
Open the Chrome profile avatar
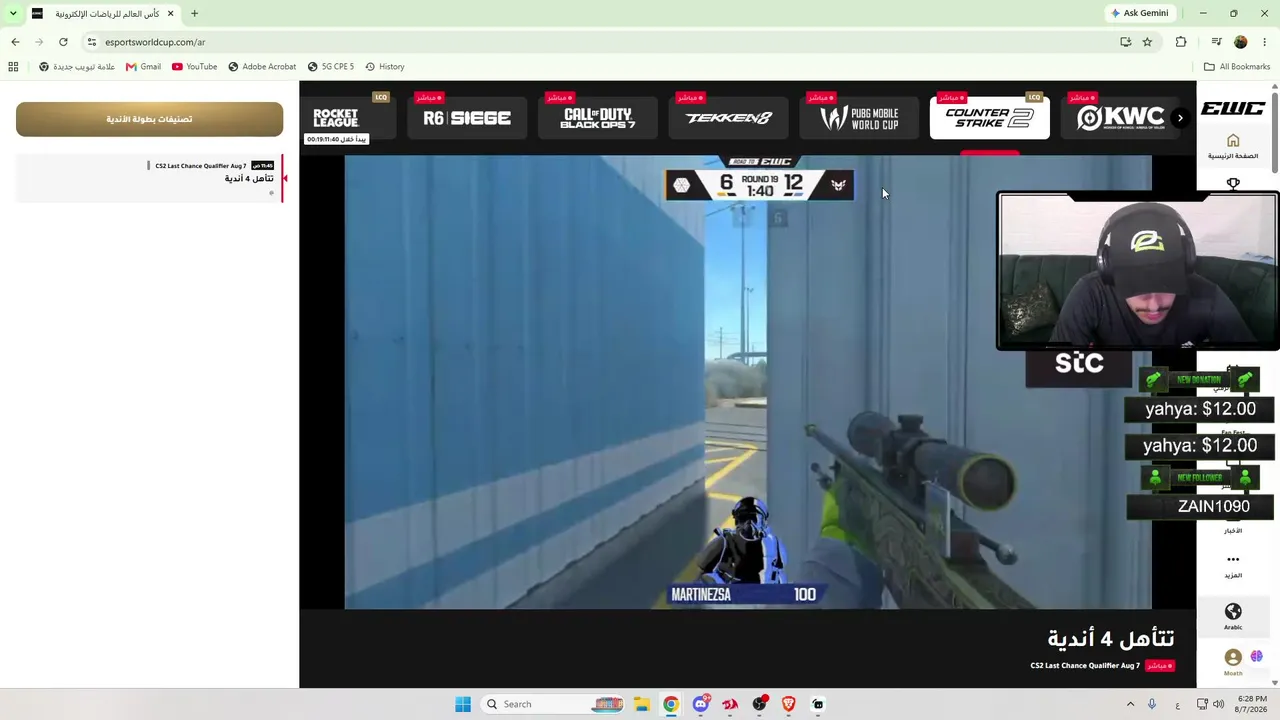pyautogui.click(x=1241, y=42)
